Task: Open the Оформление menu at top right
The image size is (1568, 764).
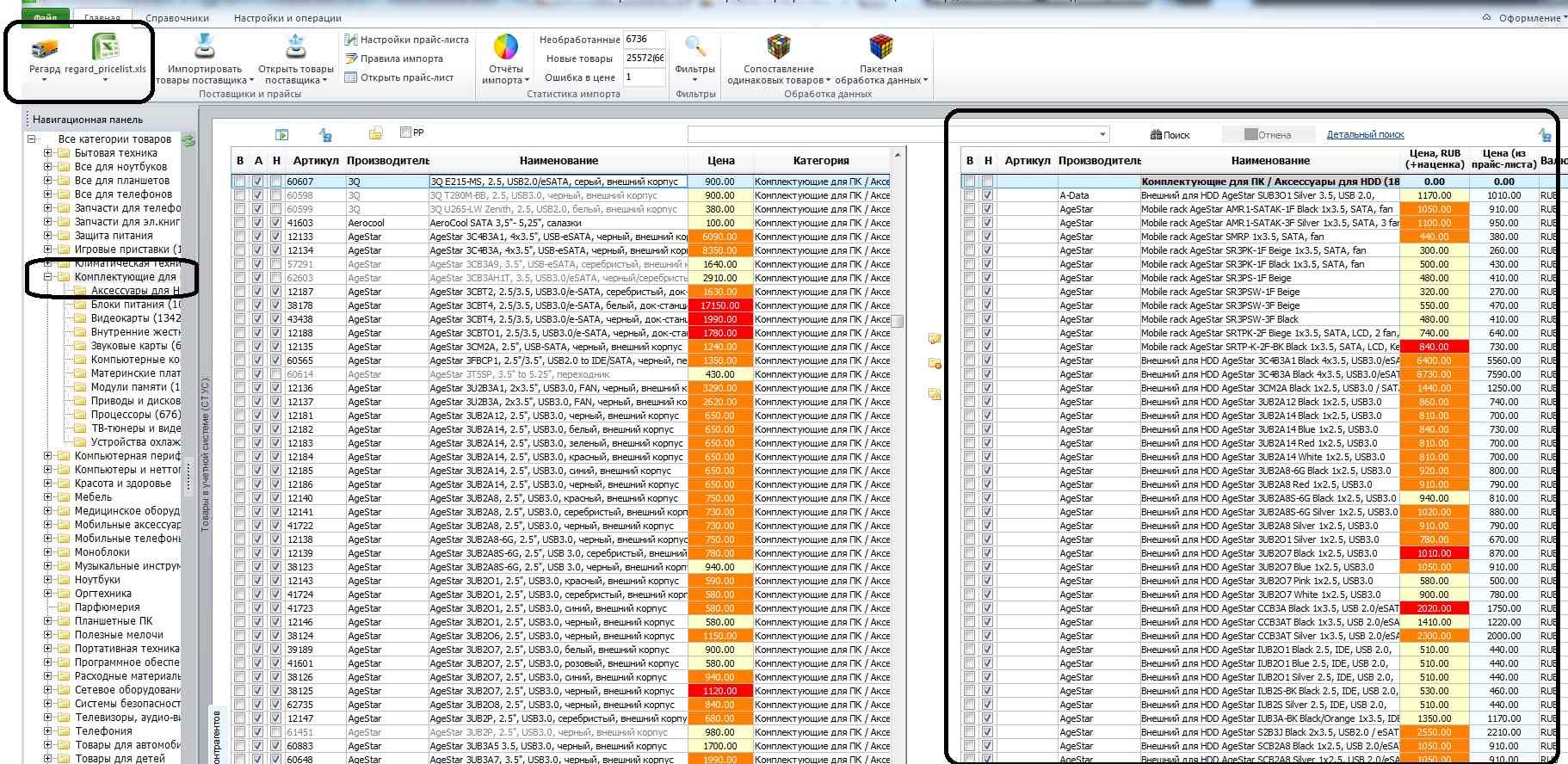Action: 1533,17
